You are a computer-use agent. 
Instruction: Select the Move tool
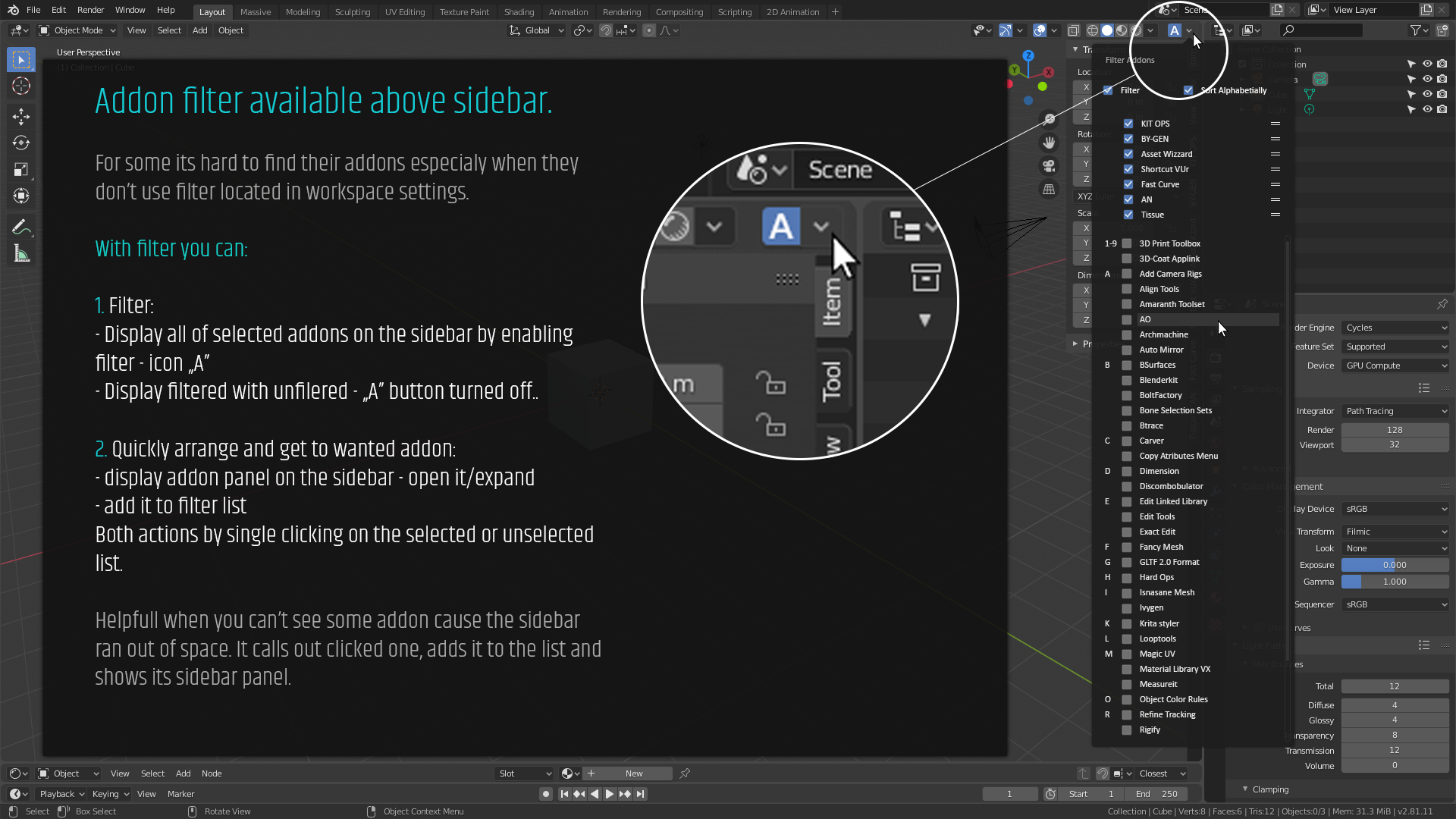point(21,116)
